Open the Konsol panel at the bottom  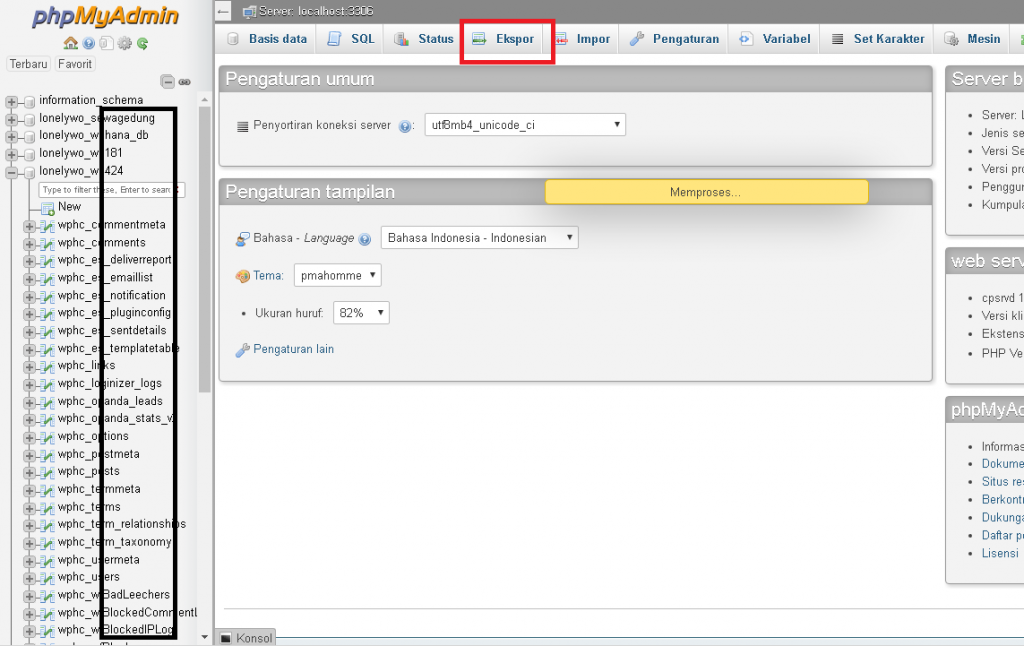[247, 638]
